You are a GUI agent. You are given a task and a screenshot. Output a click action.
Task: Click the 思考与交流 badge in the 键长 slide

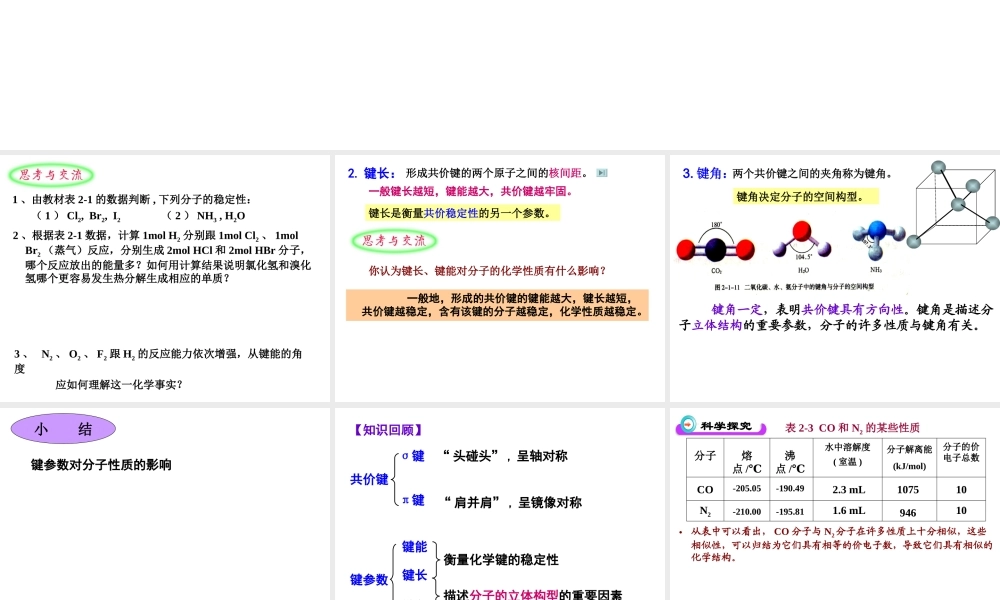click(394, 241)
